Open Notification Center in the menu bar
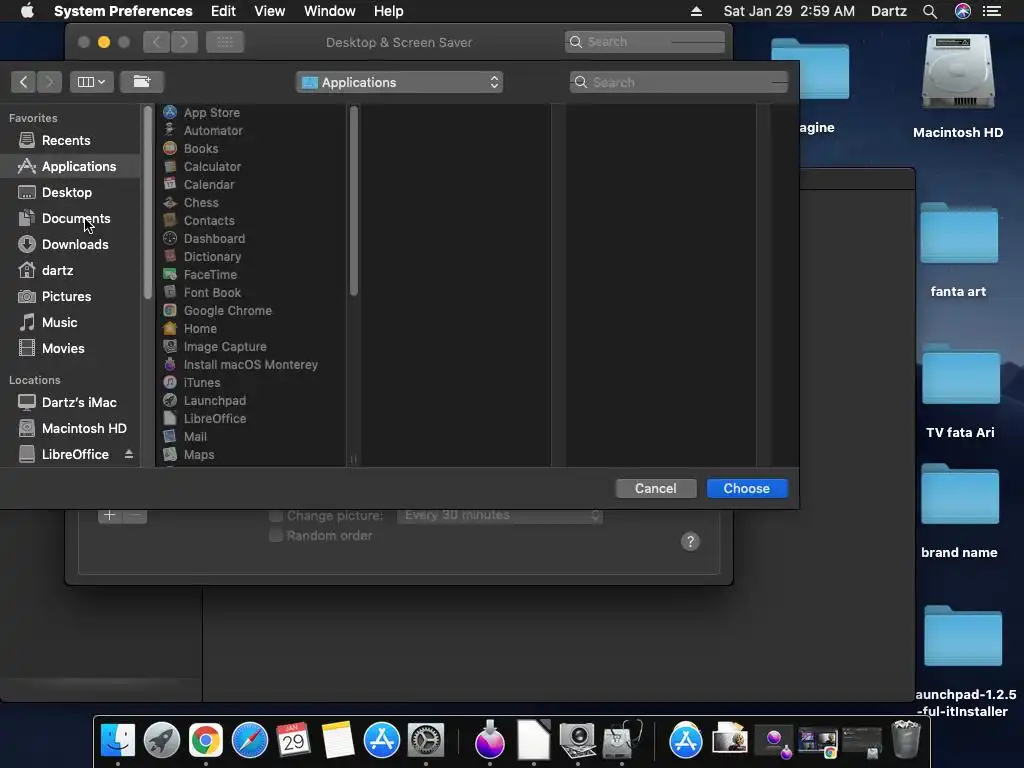This screenshot has width=1024, height=768. pos(992,11)
